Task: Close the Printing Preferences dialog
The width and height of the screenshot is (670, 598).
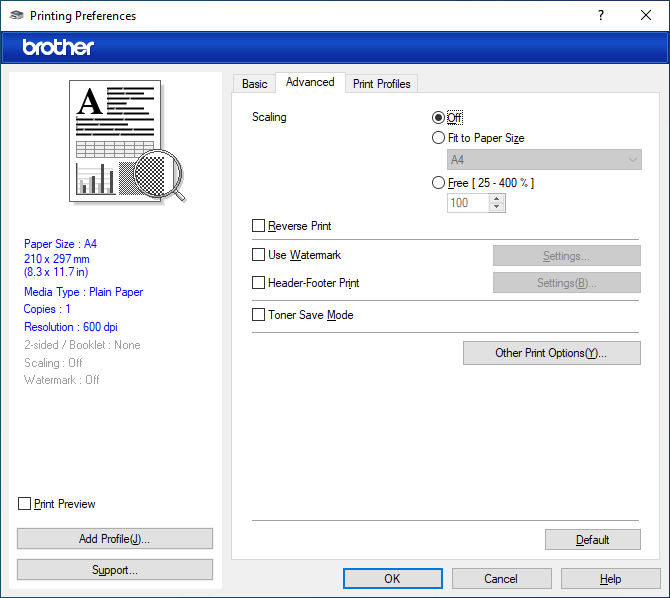Action: point(646,16)
